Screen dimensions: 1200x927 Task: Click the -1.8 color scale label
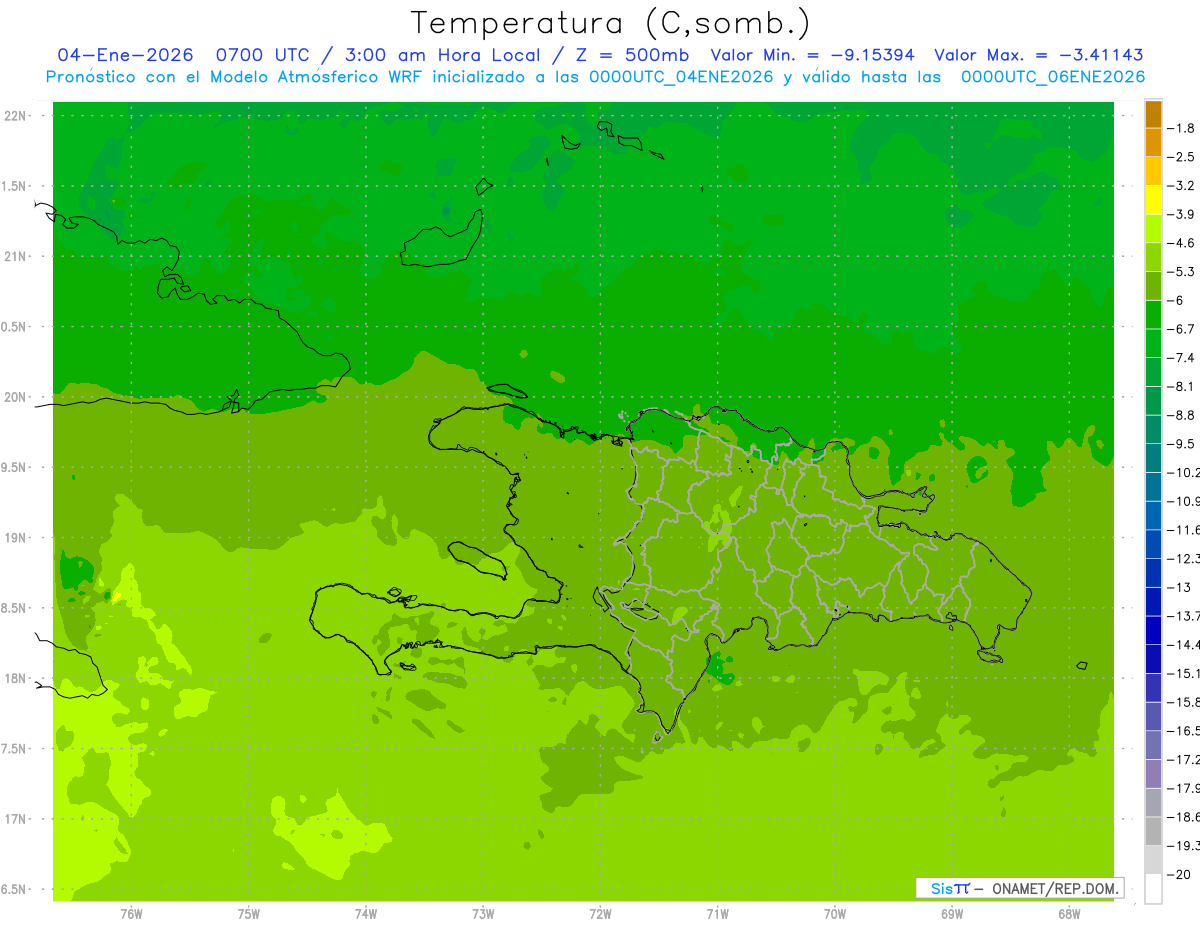pyautogui.click(x=1180, y=128)
